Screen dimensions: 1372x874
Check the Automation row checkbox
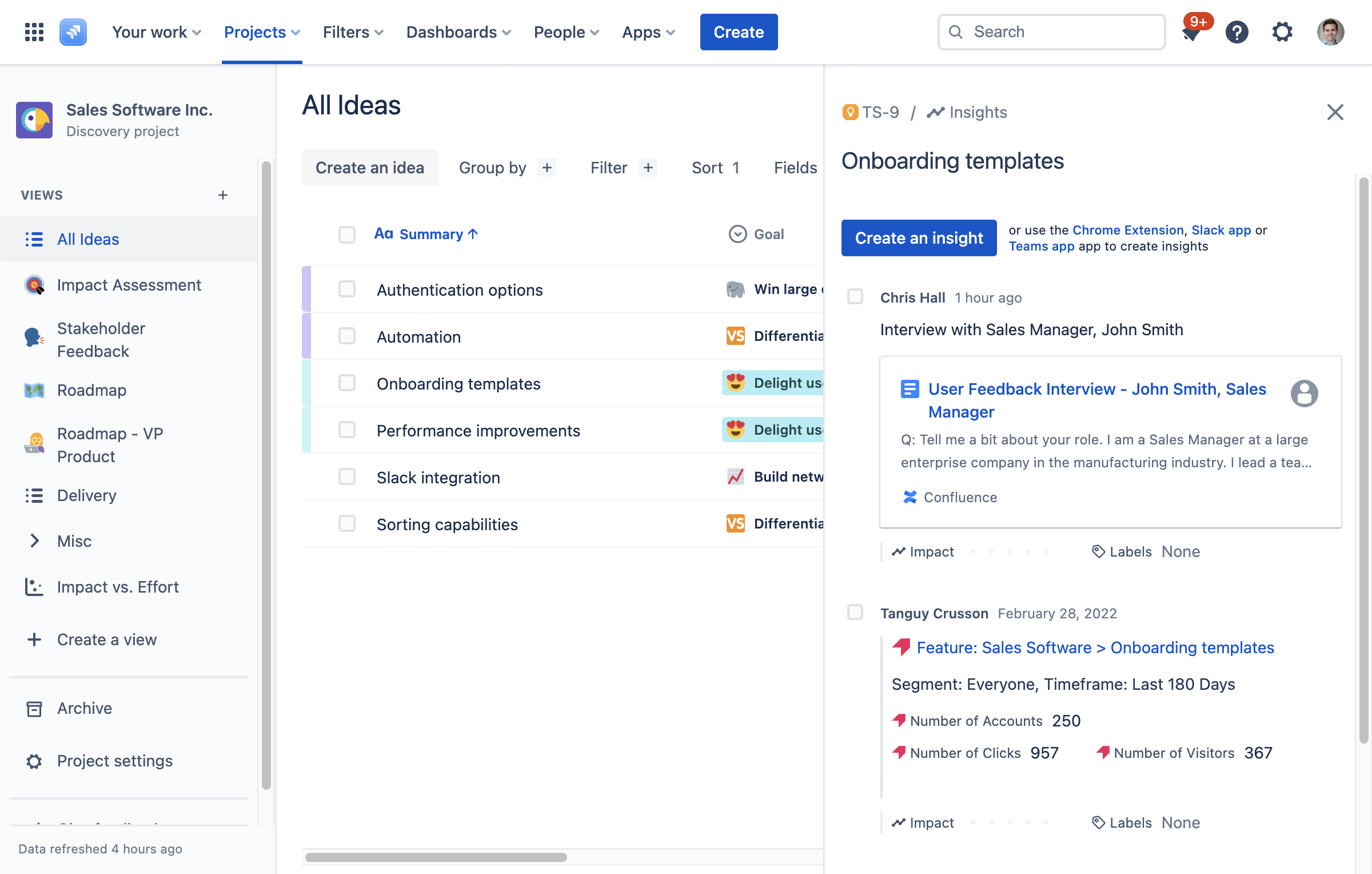click(x=347, y=336)
